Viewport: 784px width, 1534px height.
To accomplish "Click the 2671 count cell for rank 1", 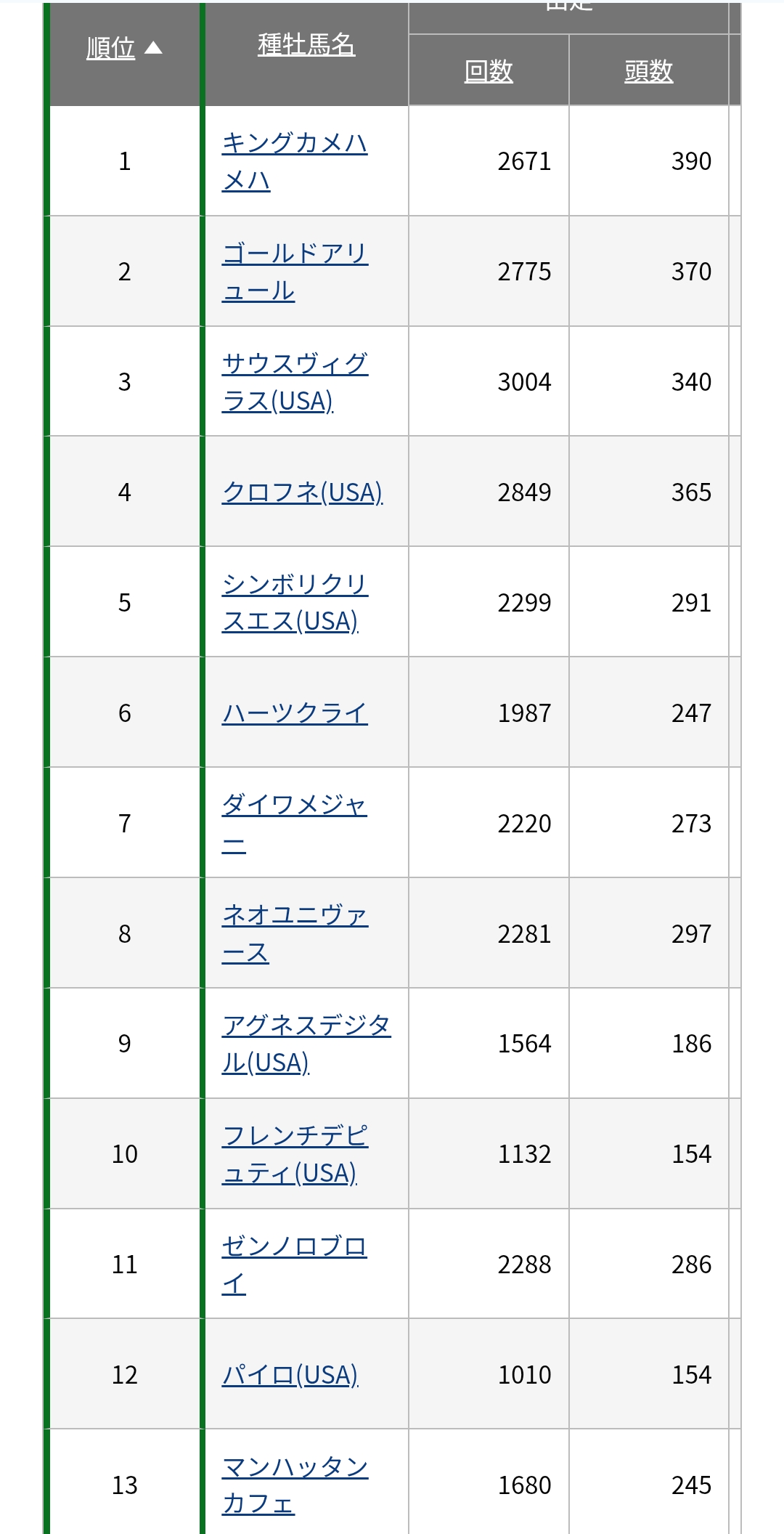I will pos(524,161).
